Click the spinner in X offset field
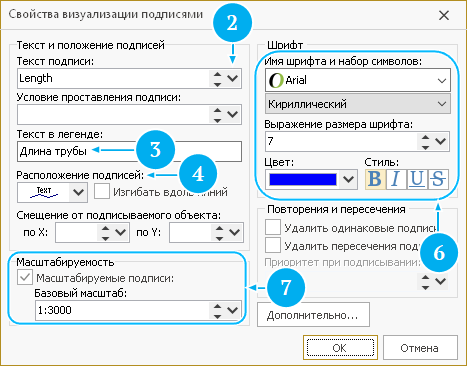467x366 pixels. [105, 233]
